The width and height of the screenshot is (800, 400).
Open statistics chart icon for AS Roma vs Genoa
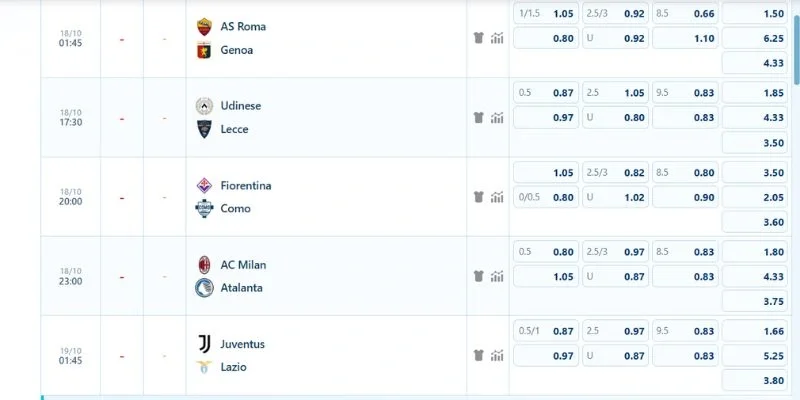click(497, 38)
